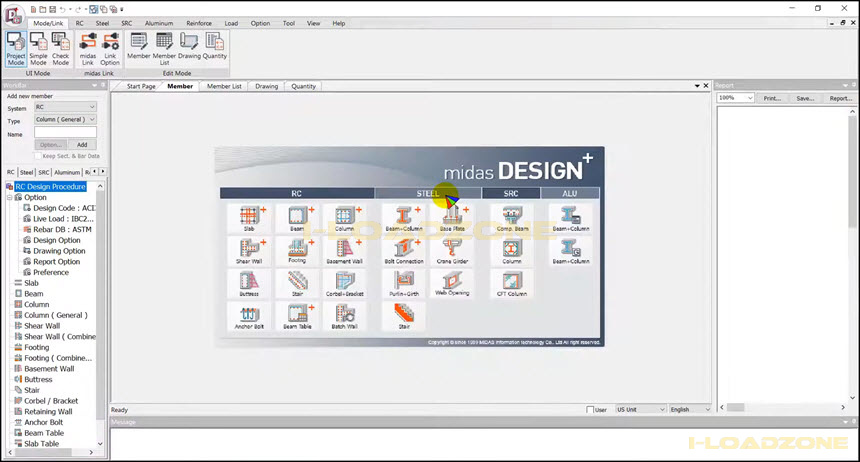Open the US Unit dropdown in status bar
860x462 pixels.
coord(640,409)
